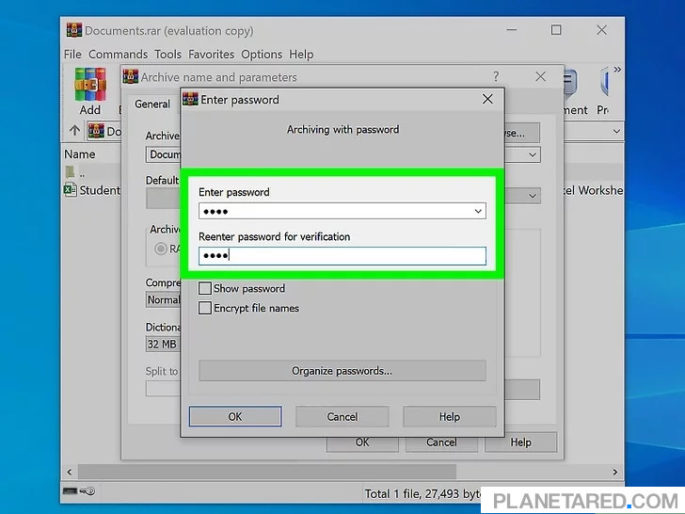Click the Organize passwords button
The height and width of the screenshot is (514, 685).
coord(342,371)
